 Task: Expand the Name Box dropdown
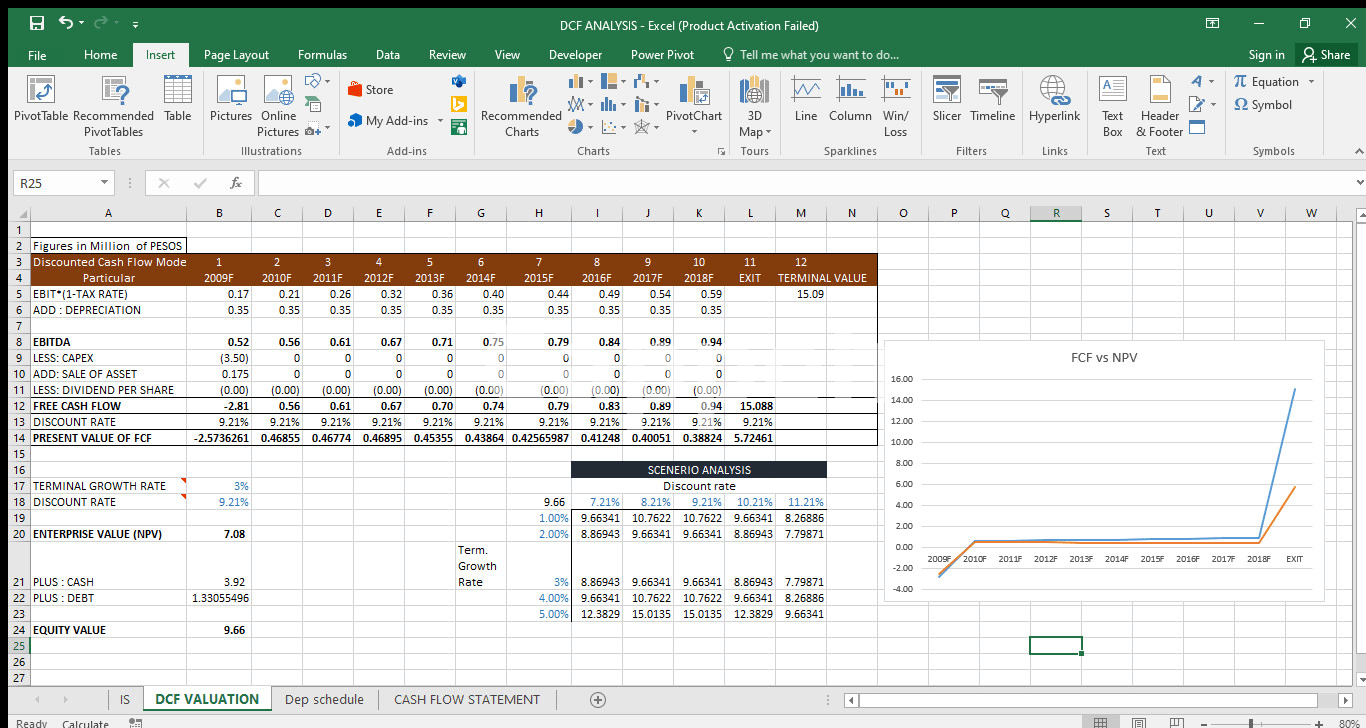pos(105,183)
